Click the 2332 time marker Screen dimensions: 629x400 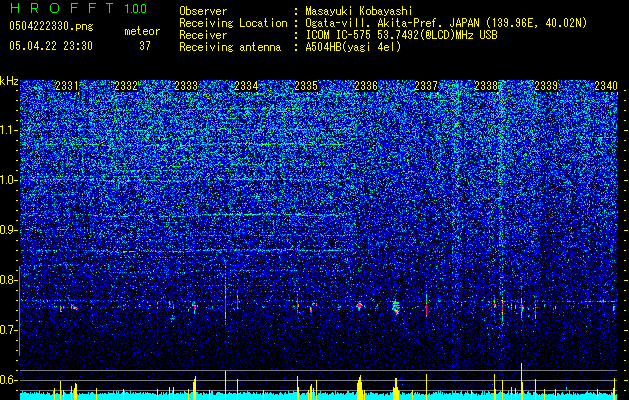[126, 86]
